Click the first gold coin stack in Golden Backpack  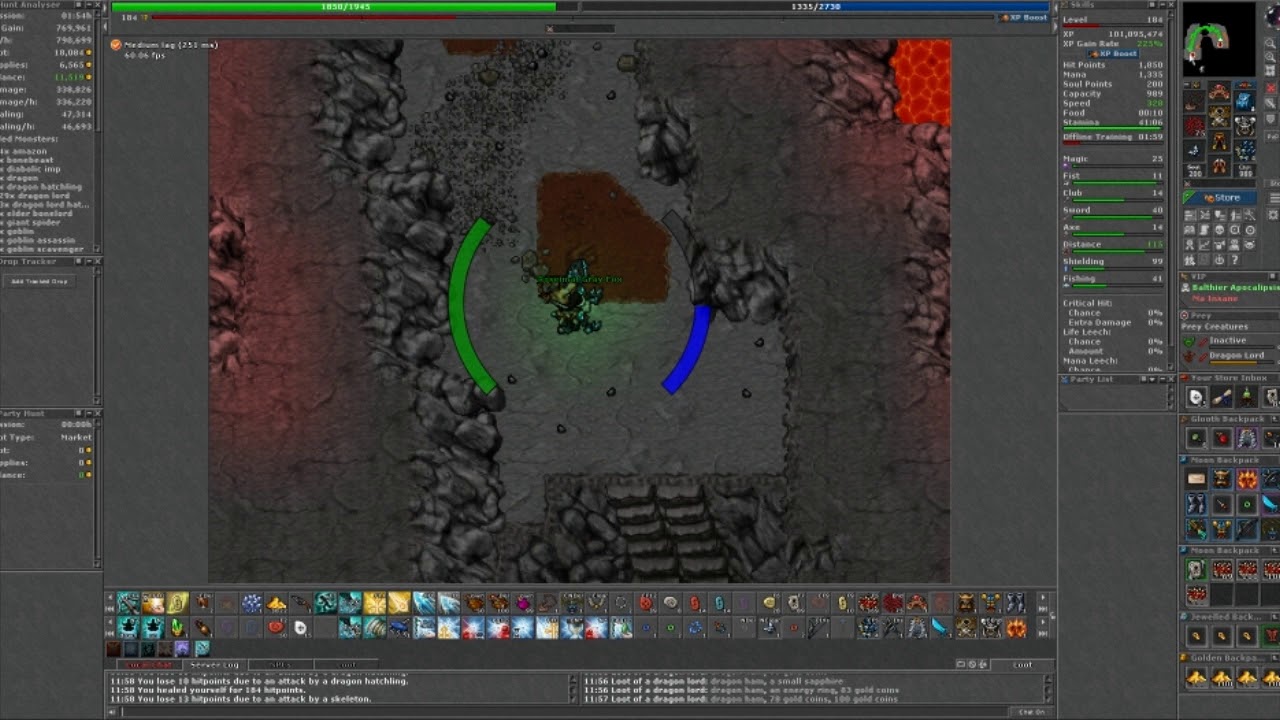(1197, 678)
